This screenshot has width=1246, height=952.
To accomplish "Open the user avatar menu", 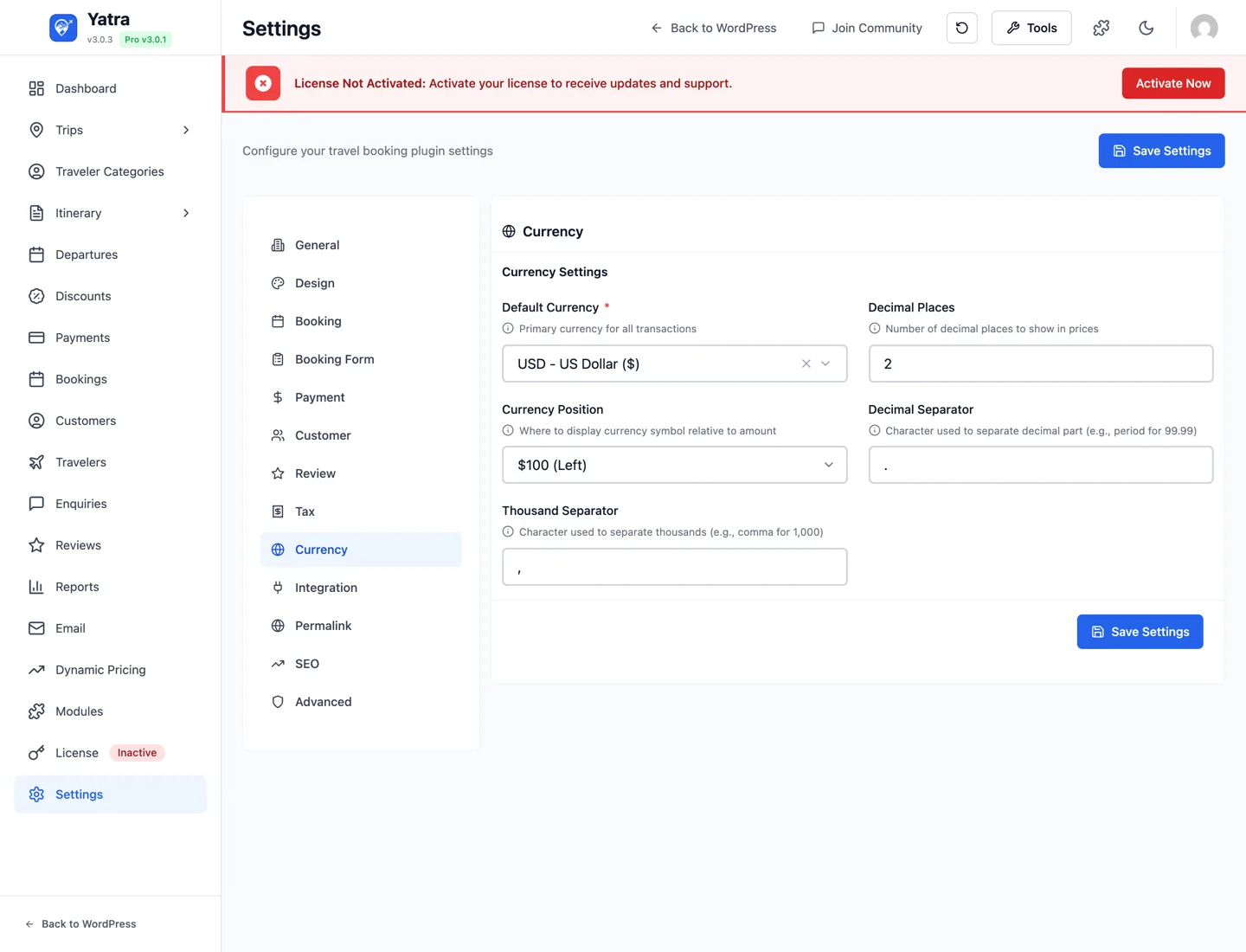I will click(1204, 28).
